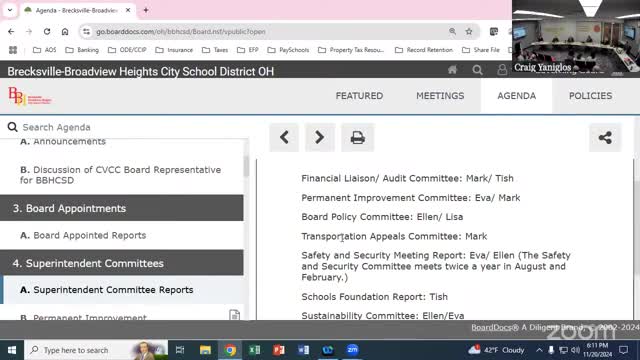This screenshot has width=640, height=360.
Task: Open the weather 42°F Cloudy widget
Action: pyautogui.click(x=496, y=350)
